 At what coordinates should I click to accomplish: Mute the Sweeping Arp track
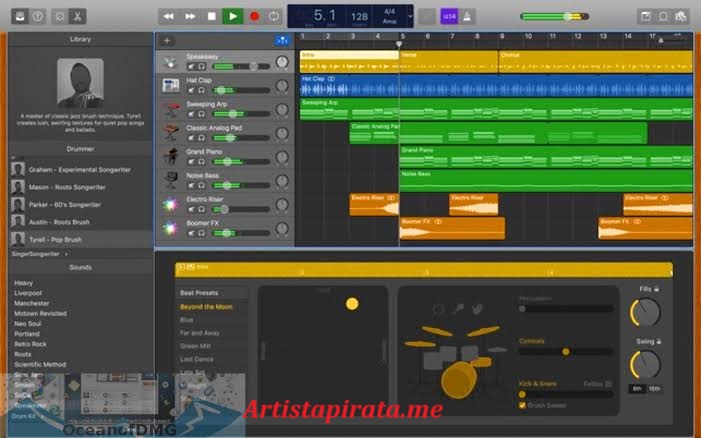pos(191,114)
